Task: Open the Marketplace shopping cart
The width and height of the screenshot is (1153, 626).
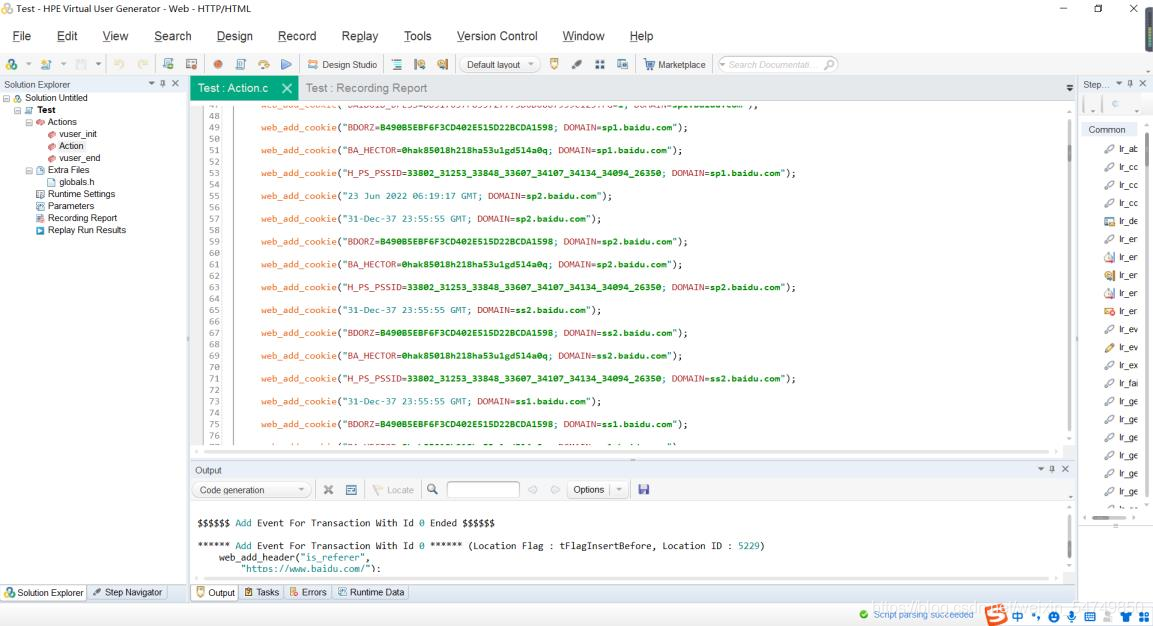Action: 673,64
